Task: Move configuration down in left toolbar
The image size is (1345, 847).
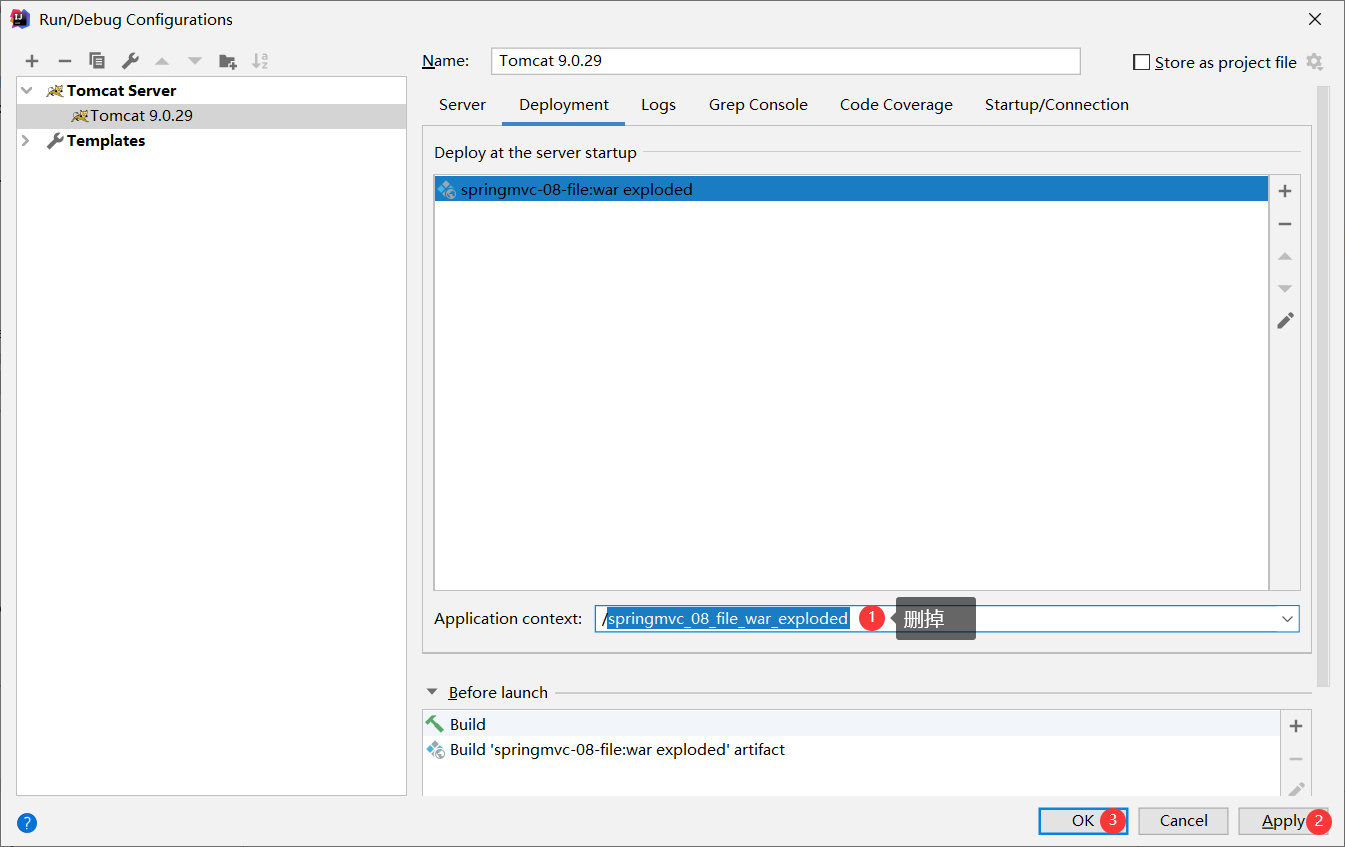Action: (195, 61)
